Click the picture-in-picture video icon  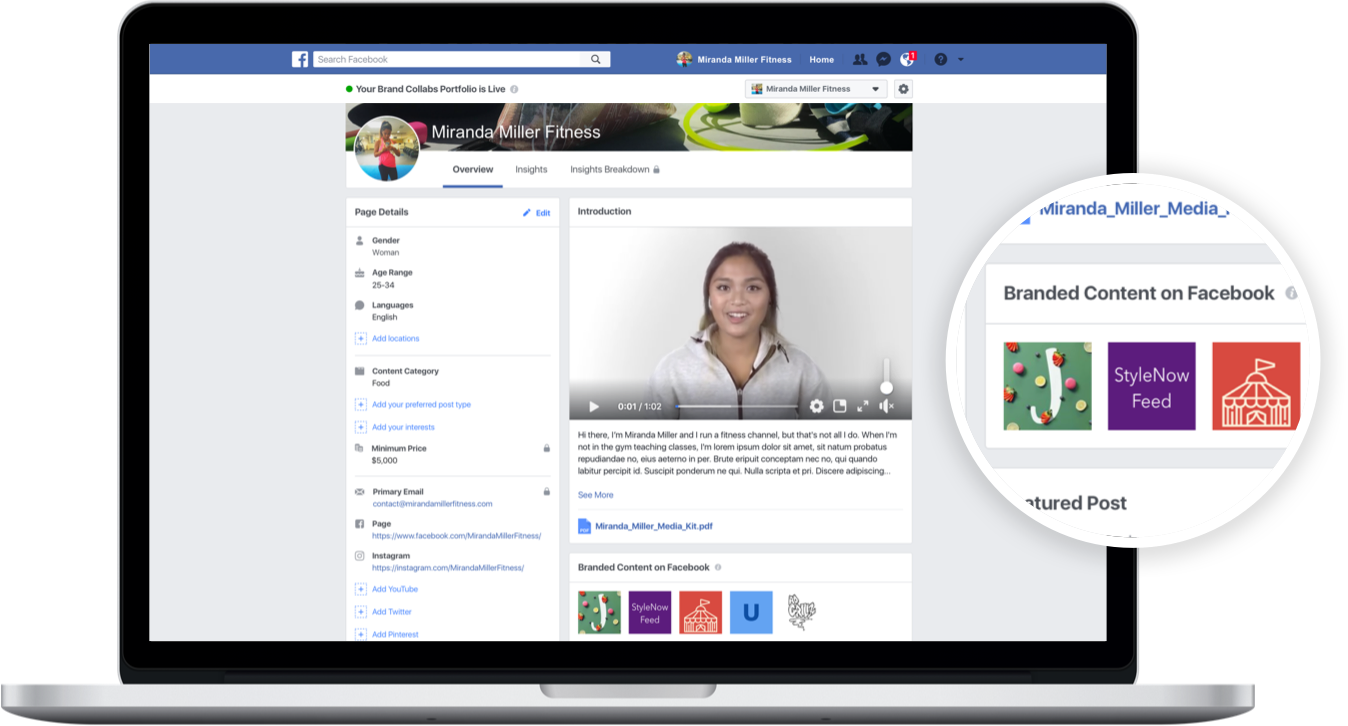click(x=840, y=406)
